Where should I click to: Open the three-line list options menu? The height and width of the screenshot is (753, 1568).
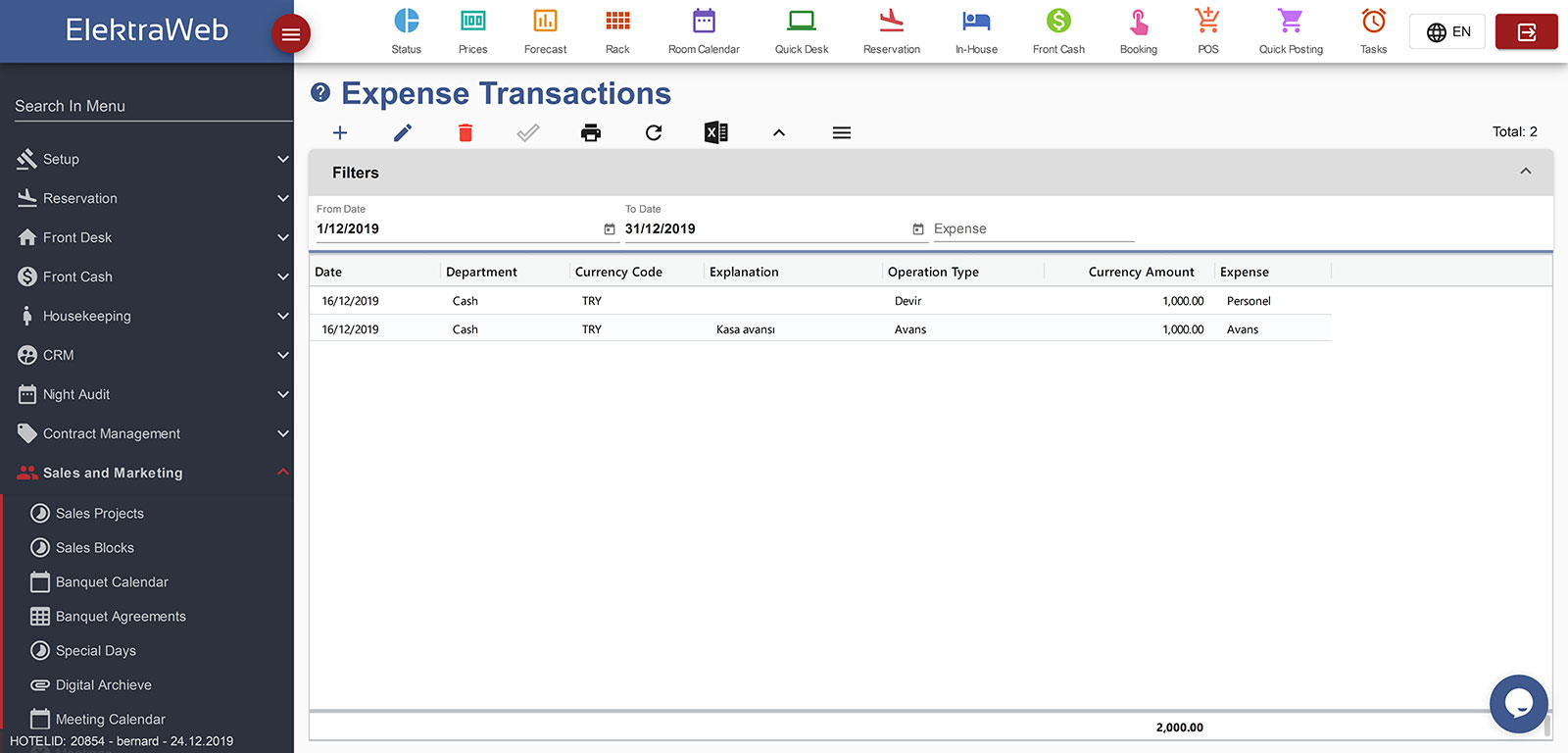(842, 132)
